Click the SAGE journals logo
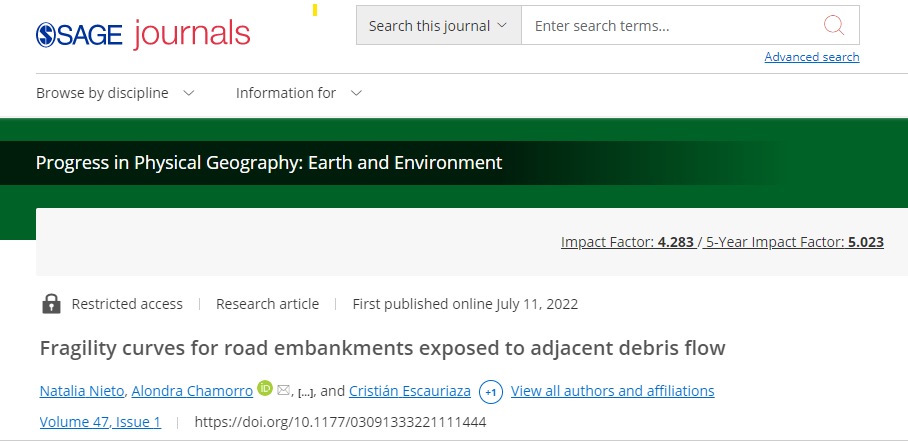The height and width of the screenshot is (443, 908). pyautogui.click(x=143, y=34)
